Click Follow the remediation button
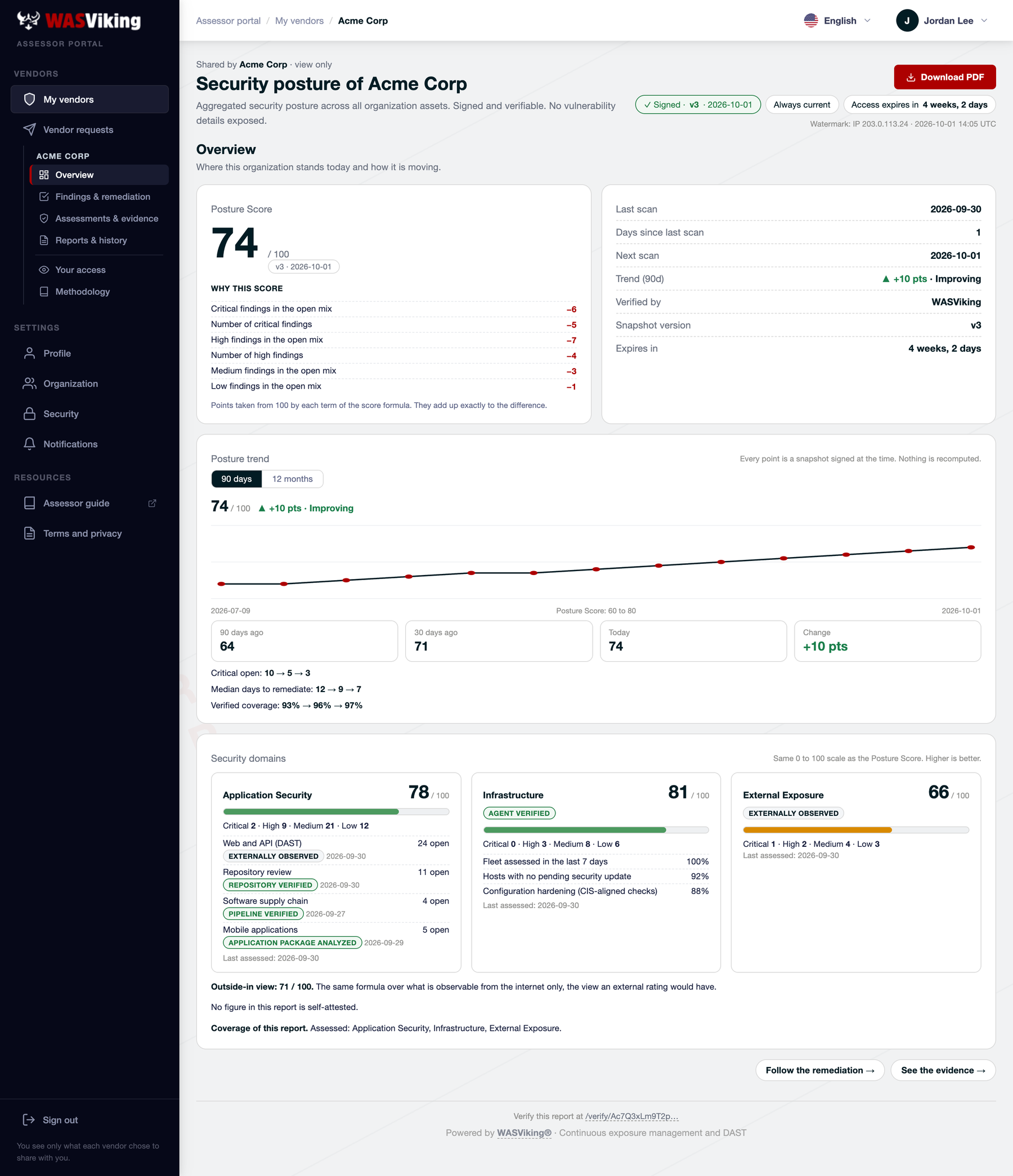This screenshot has height=1176, width=1013. pyautogui.click(x=819, y=1070)
